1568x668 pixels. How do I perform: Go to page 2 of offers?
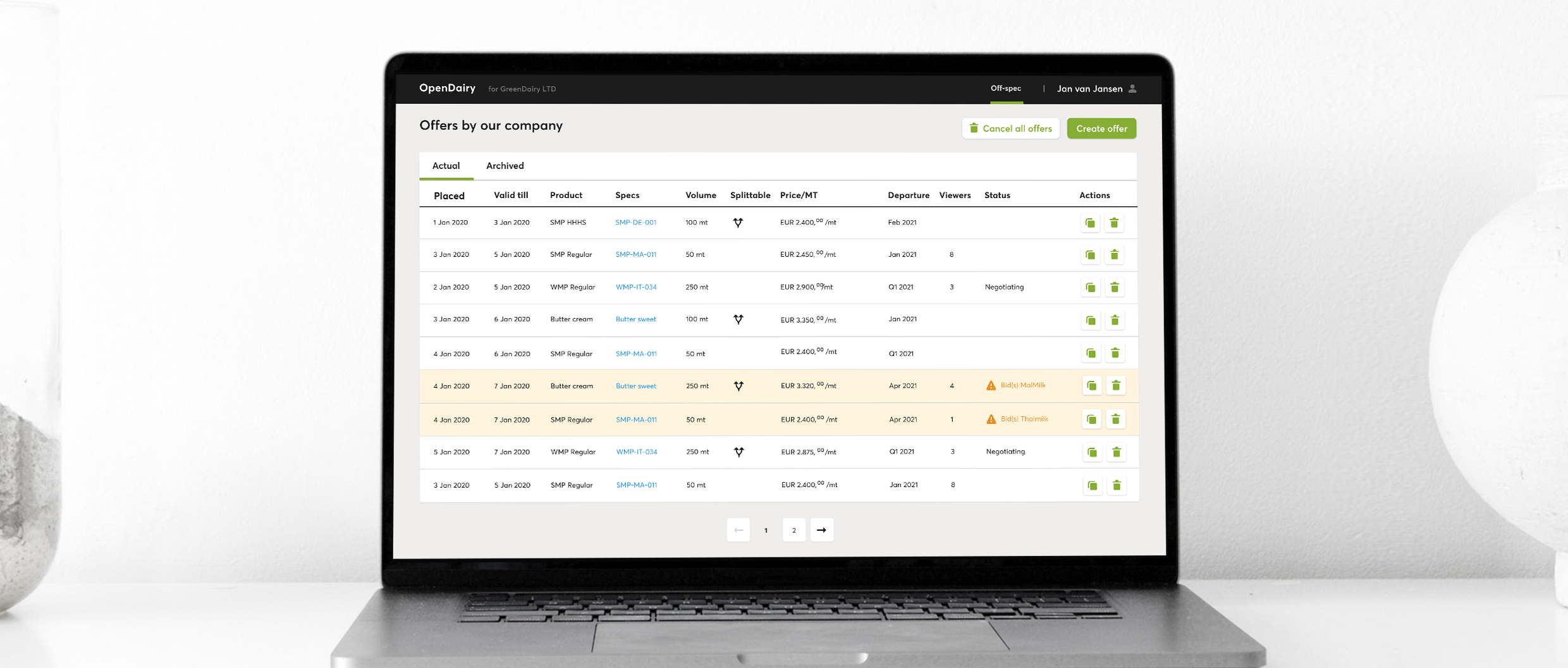point(793,530)
